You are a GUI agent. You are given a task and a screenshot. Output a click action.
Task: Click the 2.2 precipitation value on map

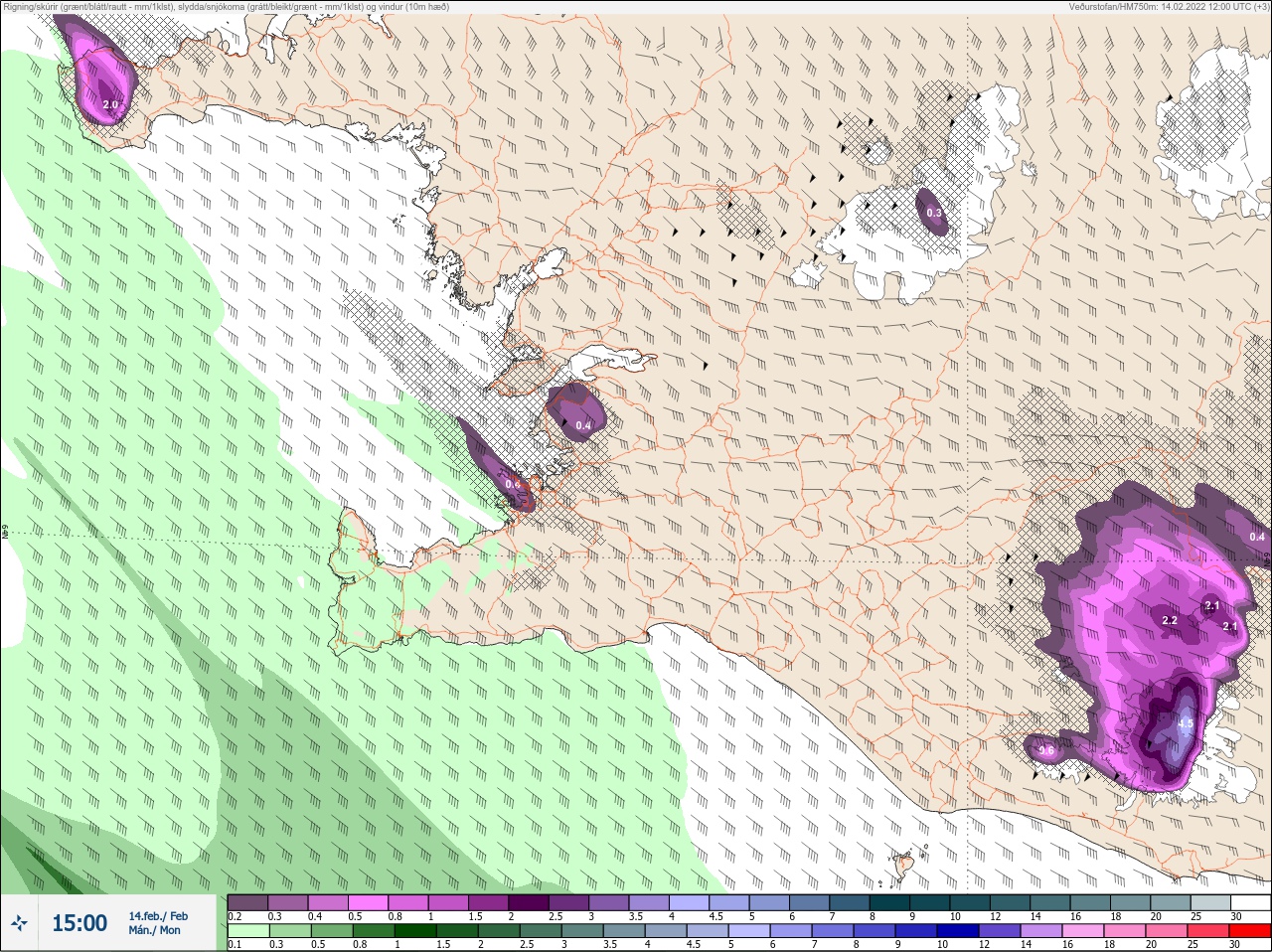[1170, 620]
